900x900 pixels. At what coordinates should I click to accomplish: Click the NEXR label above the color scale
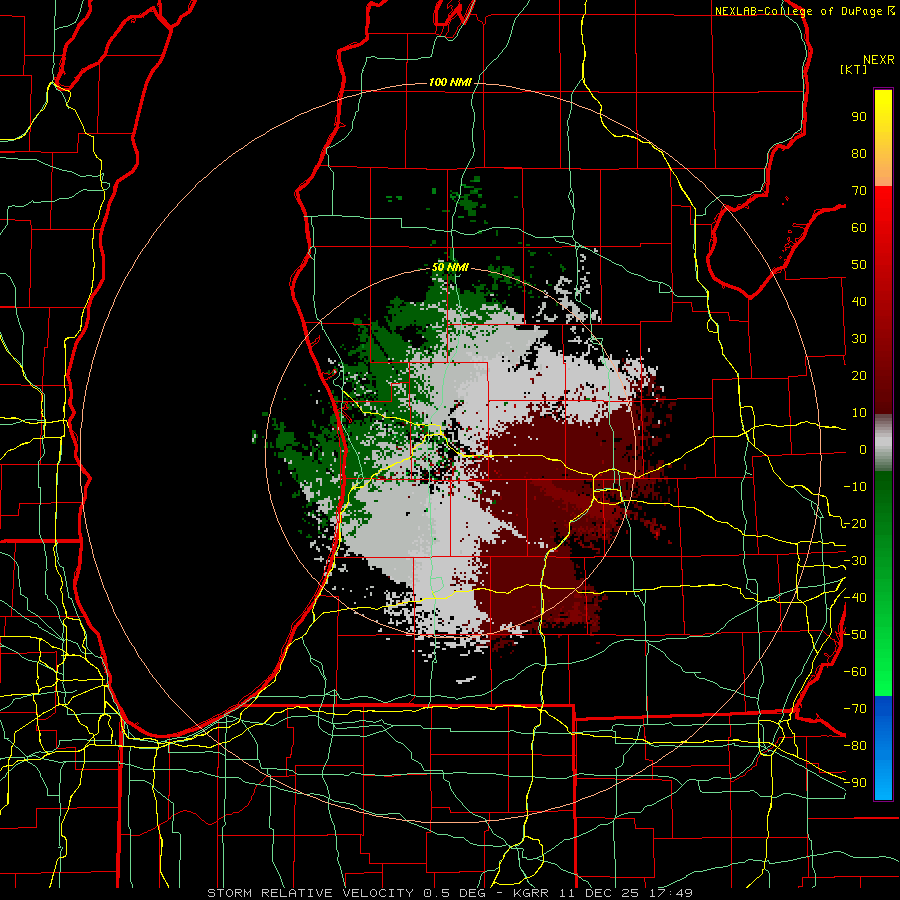[x=879, y=60]
